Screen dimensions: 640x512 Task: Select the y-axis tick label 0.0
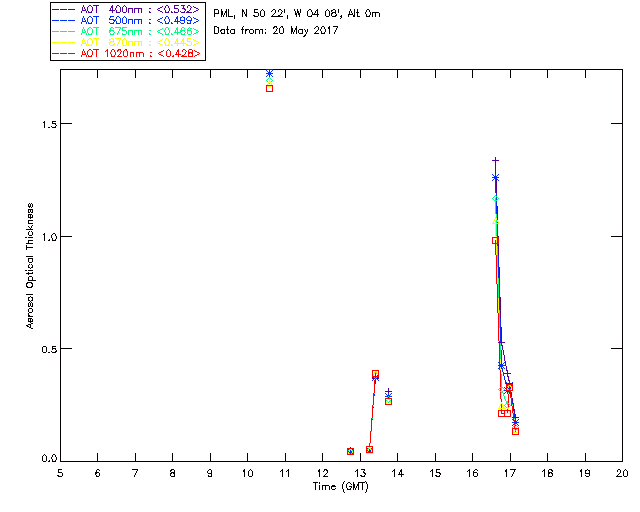pos(49,459)
